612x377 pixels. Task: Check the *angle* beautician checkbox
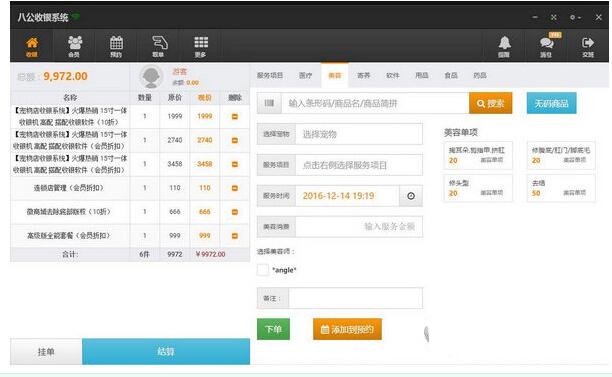(263, 270)
